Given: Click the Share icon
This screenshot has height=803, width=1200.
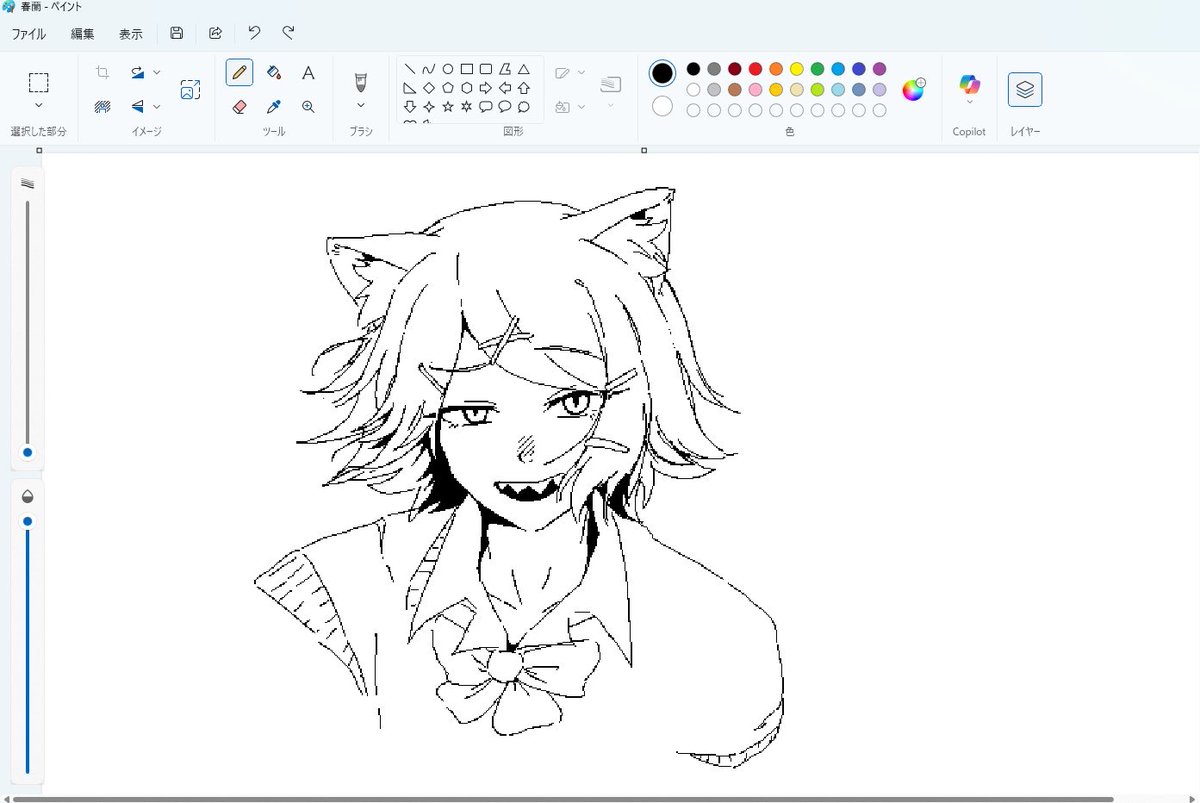Looking at the screenshot, I should point(215,33).
